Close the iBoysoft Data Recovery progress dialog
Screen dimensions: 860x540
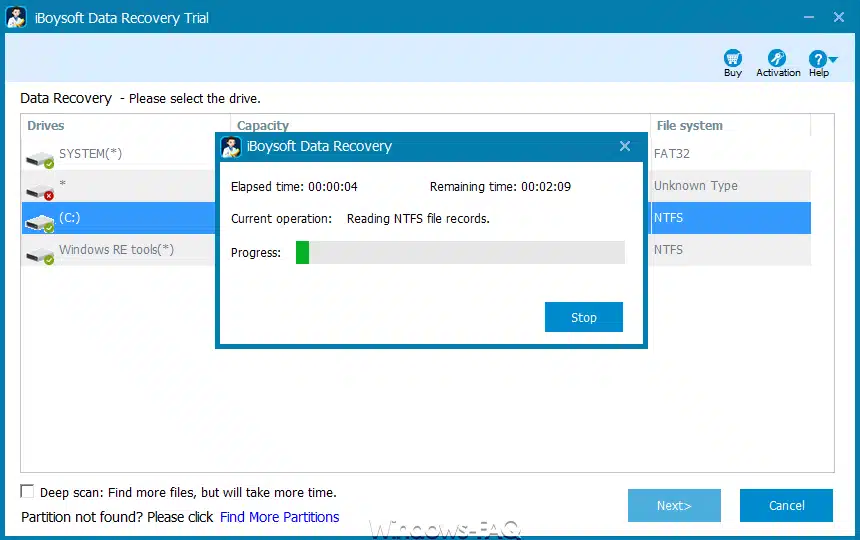pyautogui.click(x=625, y=146)
